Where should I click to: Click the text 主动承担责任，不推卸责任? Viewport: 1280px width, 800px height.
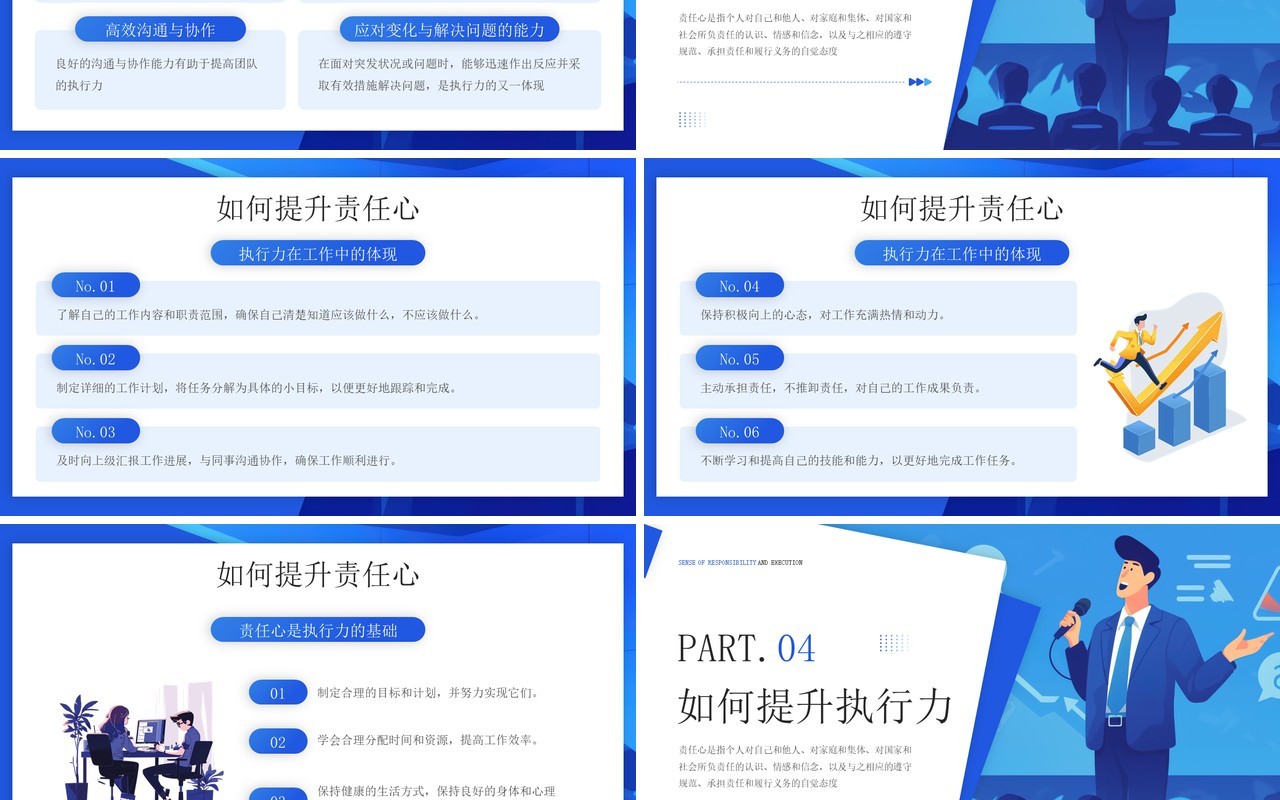771,388
